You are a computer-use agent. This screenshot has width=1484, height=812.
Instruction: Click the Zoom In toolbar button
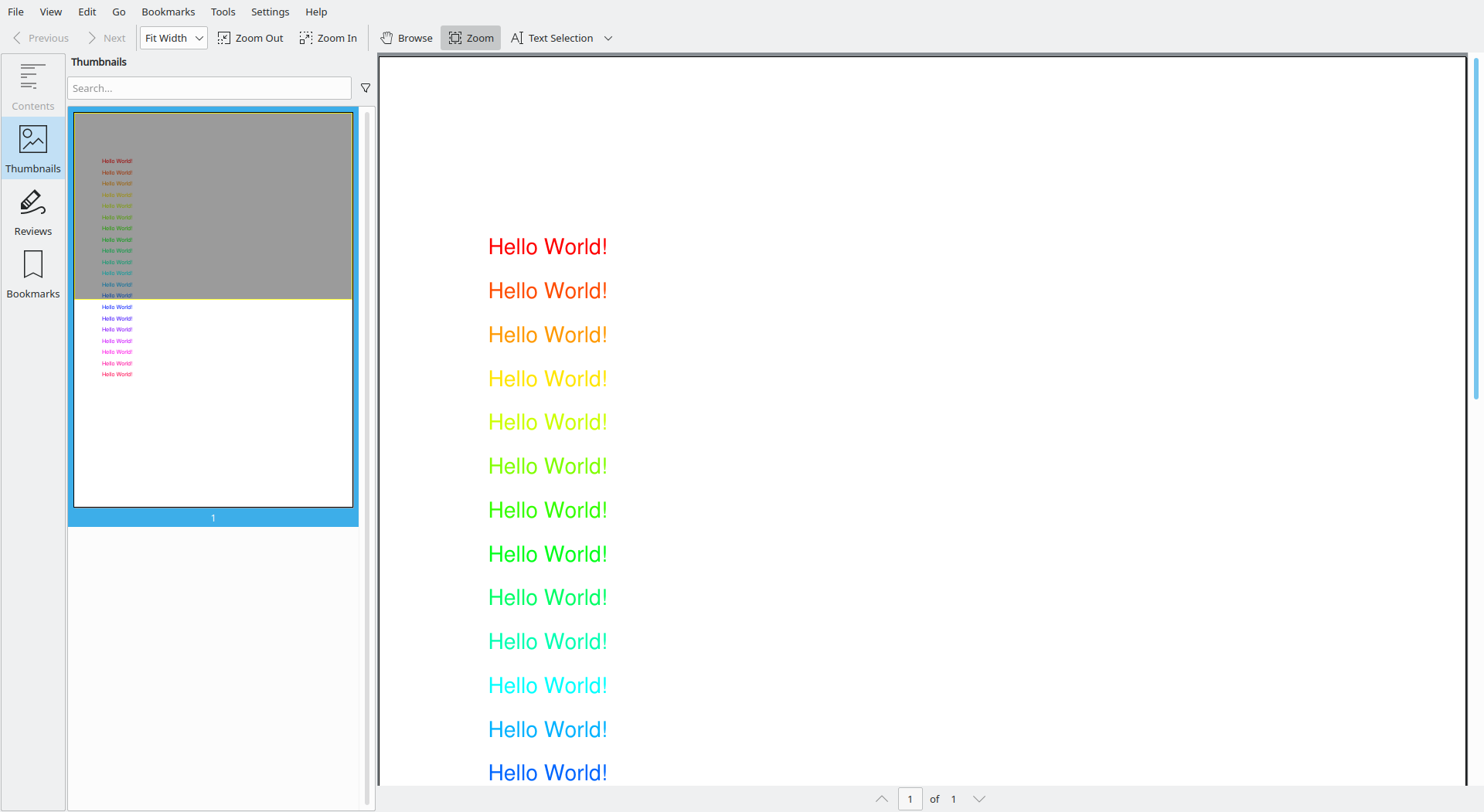coord(328,38)
